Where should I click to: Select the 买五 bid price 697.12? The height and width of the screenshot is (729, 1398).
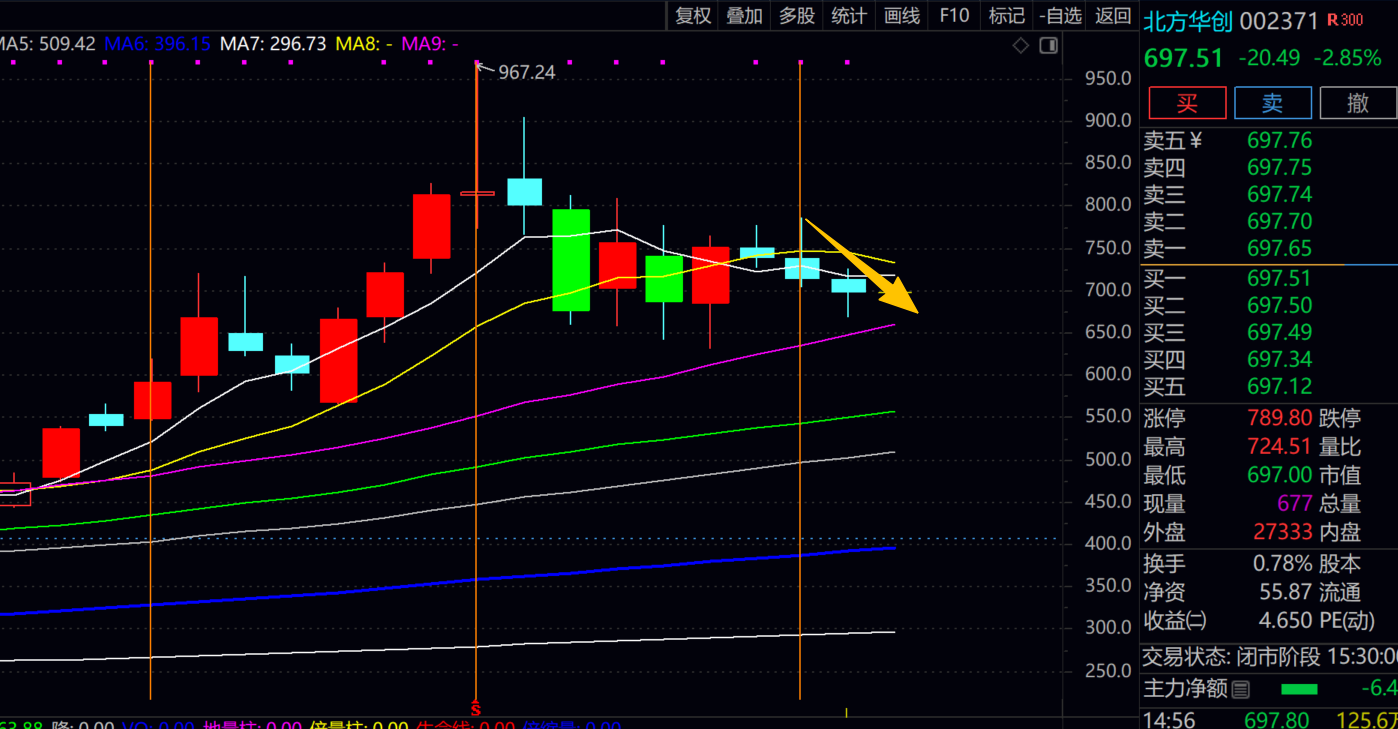click(1279, 387)
